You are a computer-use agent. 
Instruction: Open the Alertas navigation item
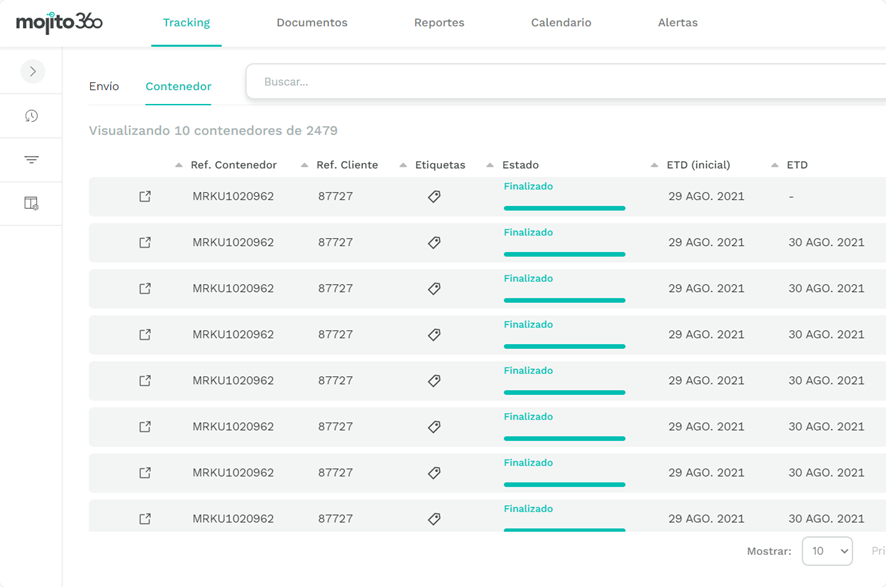[678, 23]
